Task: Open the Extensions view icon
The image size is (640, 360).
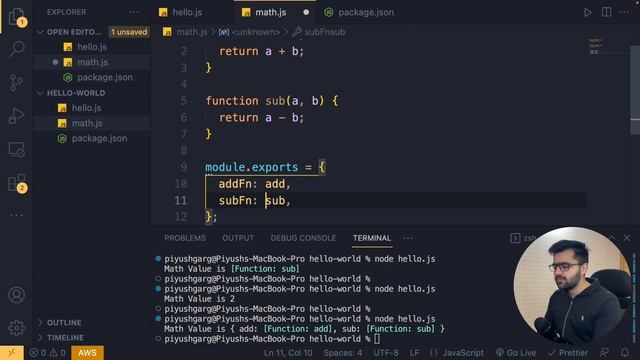Action: tap(16, 183)
